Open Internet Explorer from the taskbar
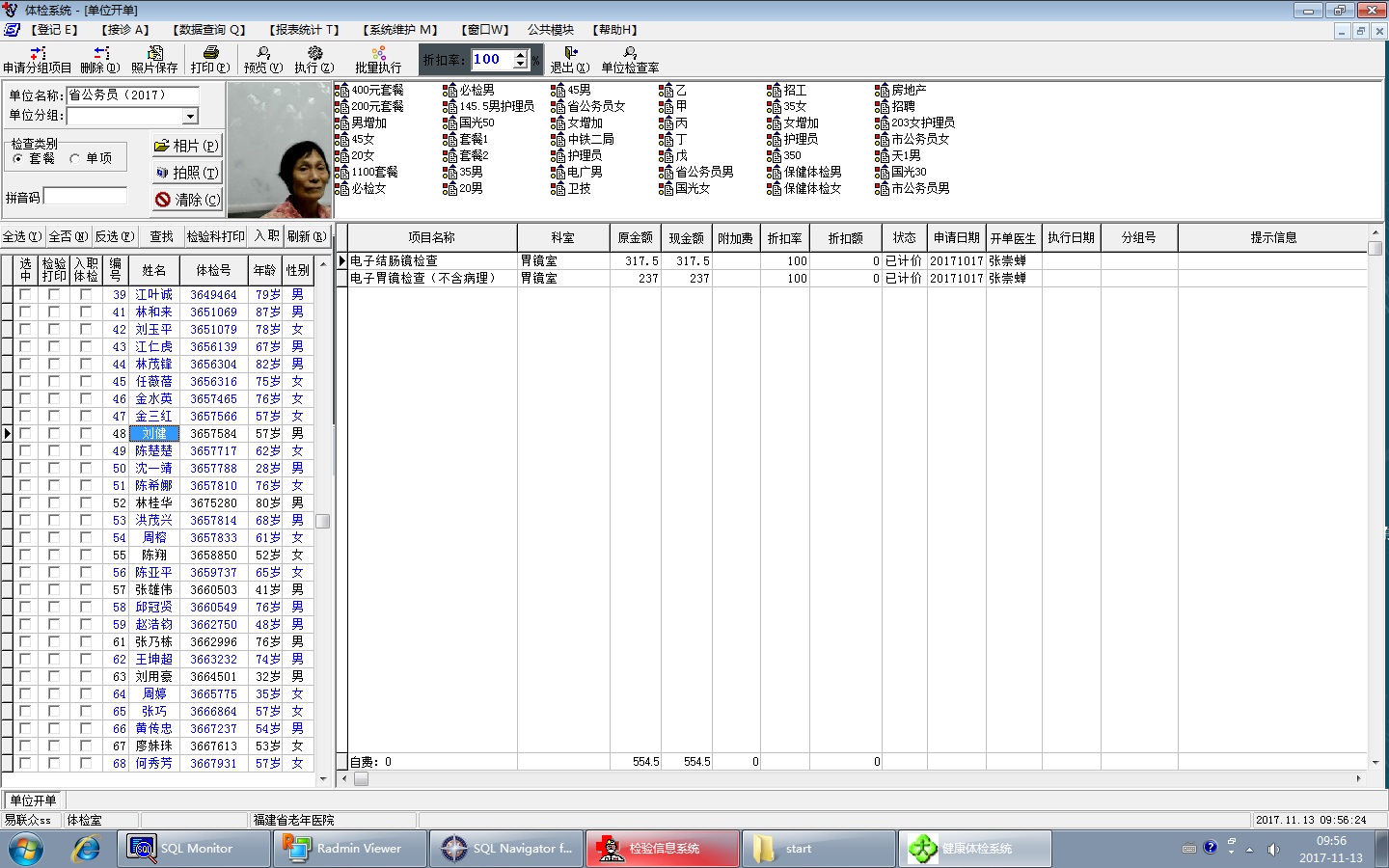Screen dimensions: 1389x868 pyautogui.click(x=87, y=849)
